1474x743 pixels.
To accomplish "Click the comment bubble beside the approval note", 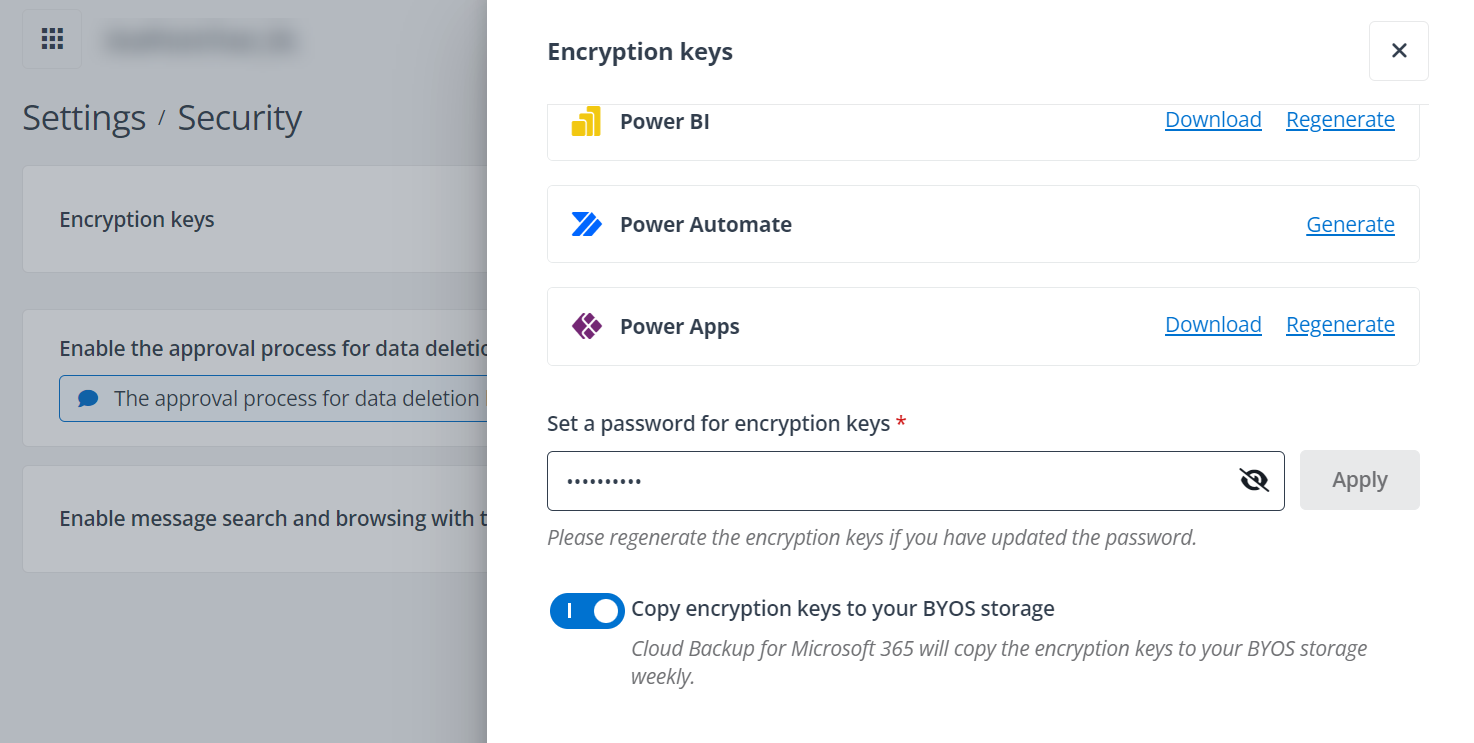I will 88,398.
